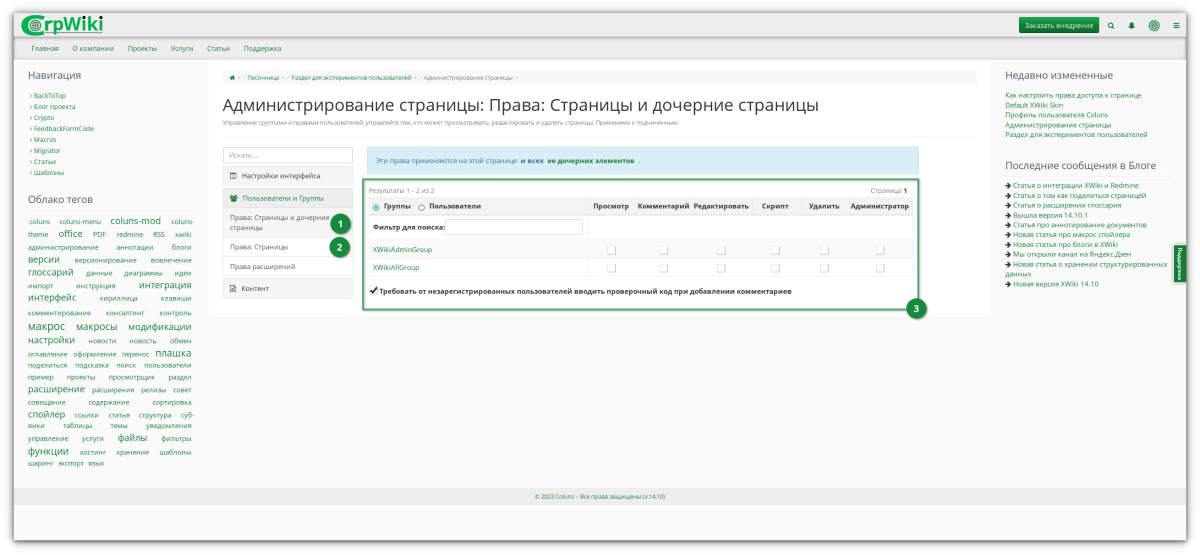Toggle Скрипт right for XWikiAdminGroup
1200x555 pixels.
tap(775, 250)
